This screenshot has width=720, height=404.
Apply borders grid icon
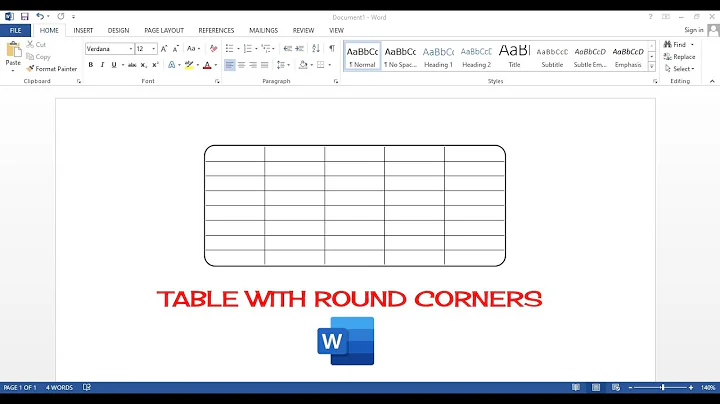coord(321,65)
